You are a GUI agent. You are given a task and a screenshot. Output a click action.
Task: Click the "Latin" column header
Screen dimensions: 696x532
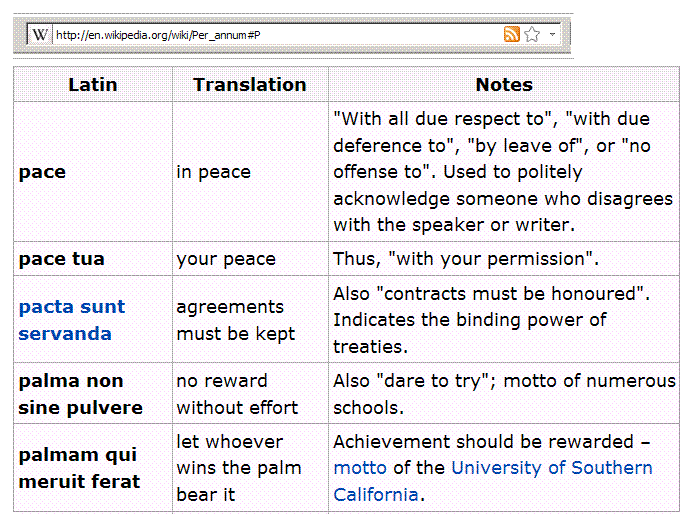click(x=92, y=85)
